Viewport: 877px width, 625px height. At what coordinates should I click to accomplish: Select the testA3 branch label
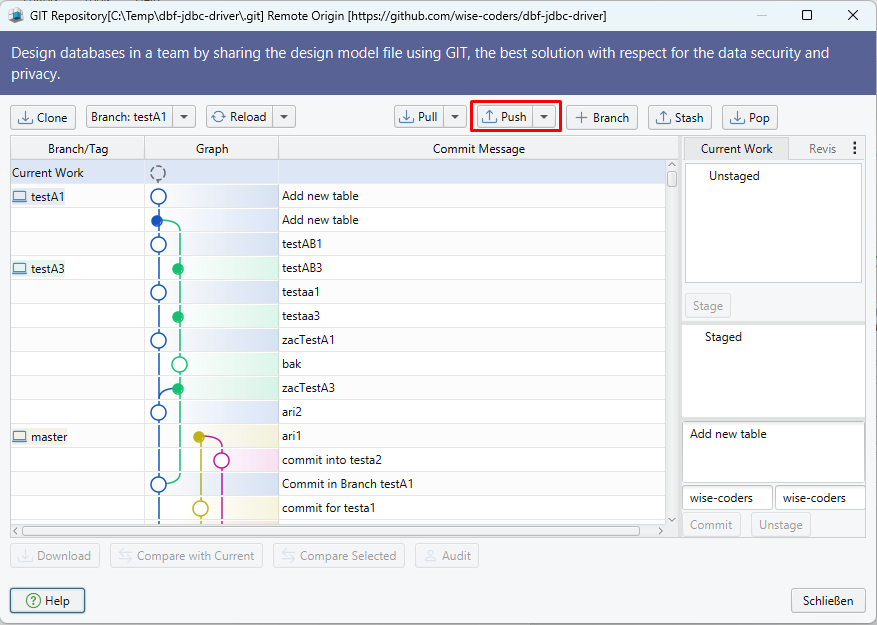click(x=48, y=269)
